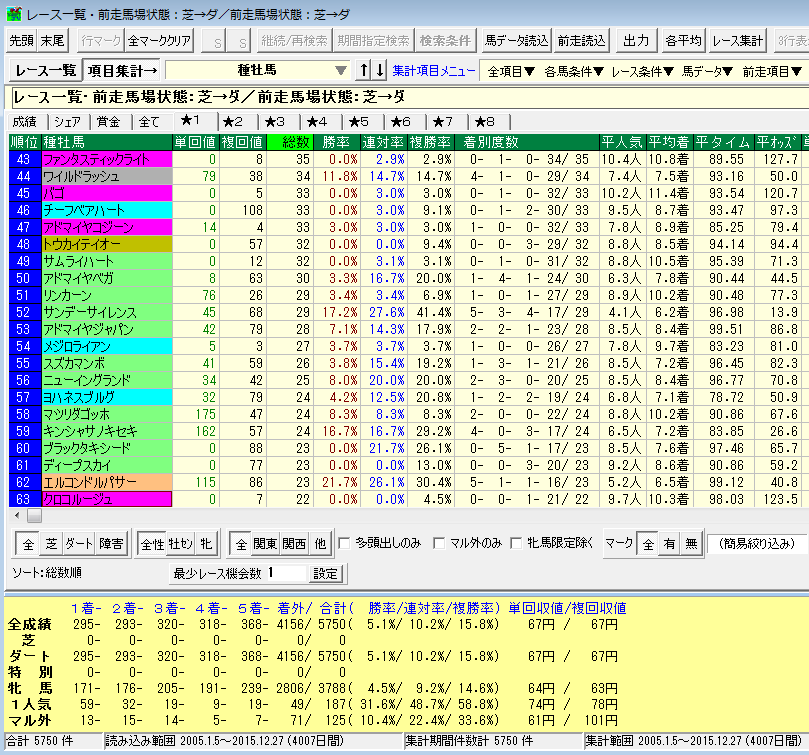Select 芝 track filter toggle
The width and height of the screenshot is (809, 755).
pos(52,543)
